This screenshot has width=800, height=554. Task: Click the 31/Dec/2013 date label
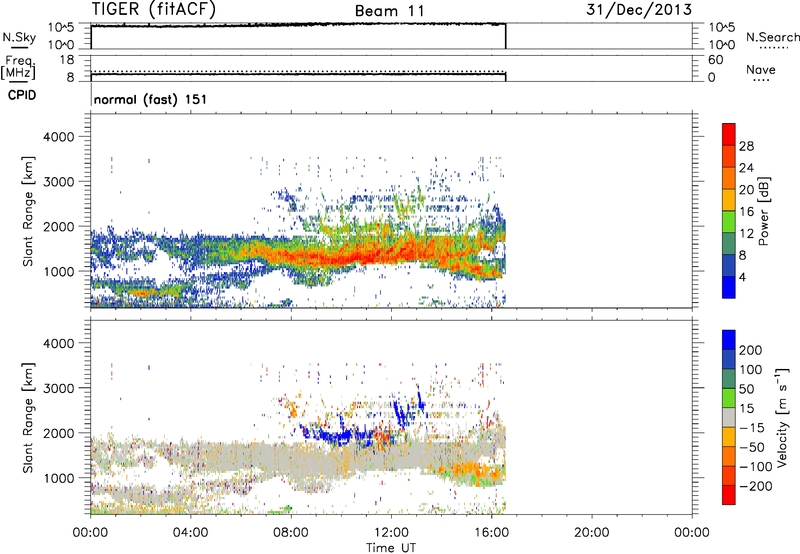[x=639, y=10]
